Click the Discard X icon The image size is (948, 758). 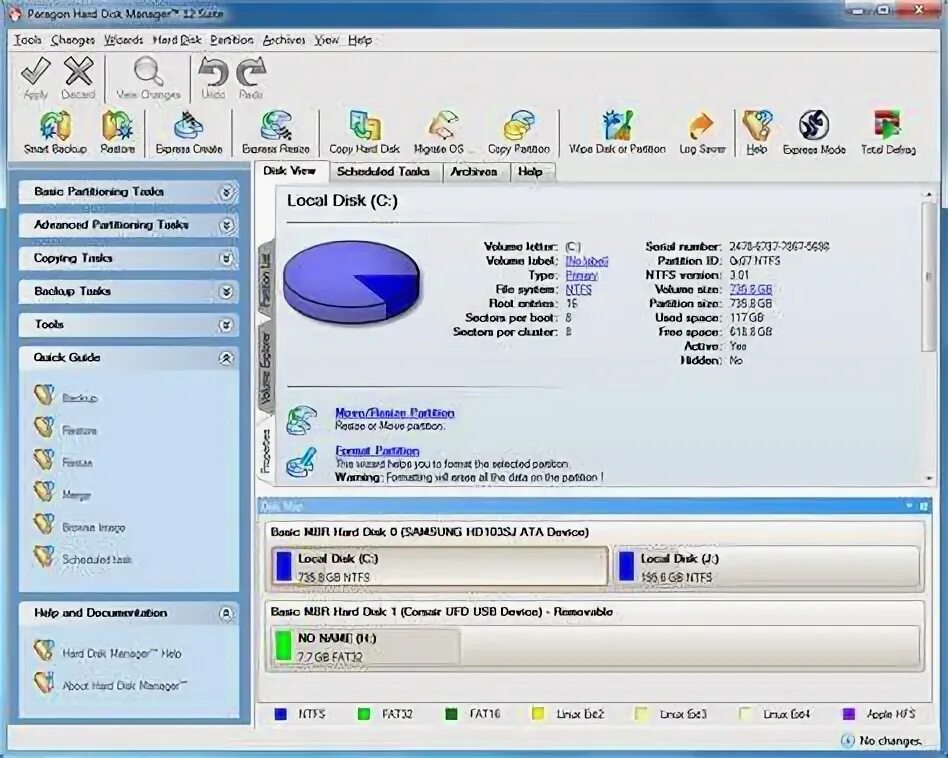coord(79,72)
